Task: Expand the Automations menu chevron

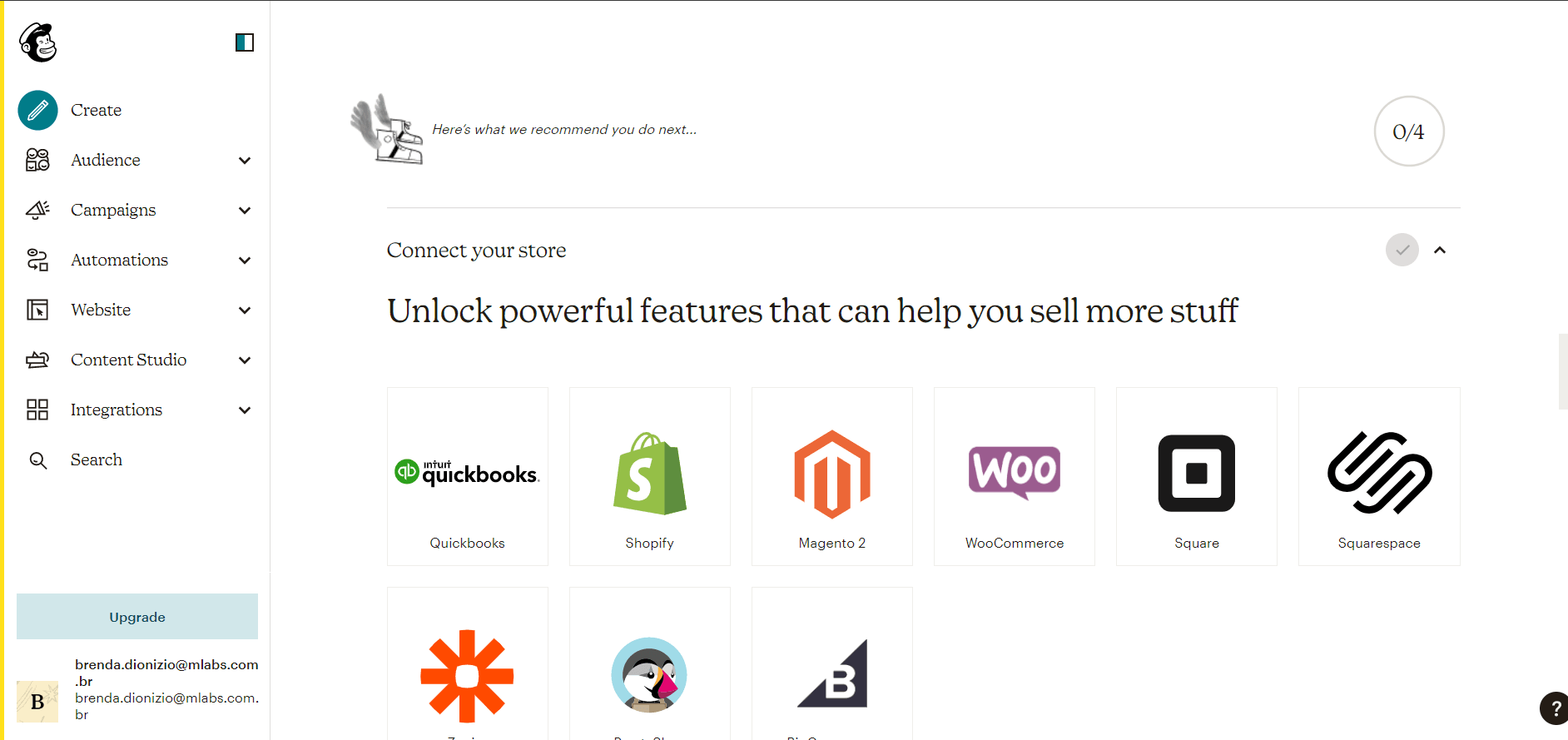Action: tap(245, 261)
